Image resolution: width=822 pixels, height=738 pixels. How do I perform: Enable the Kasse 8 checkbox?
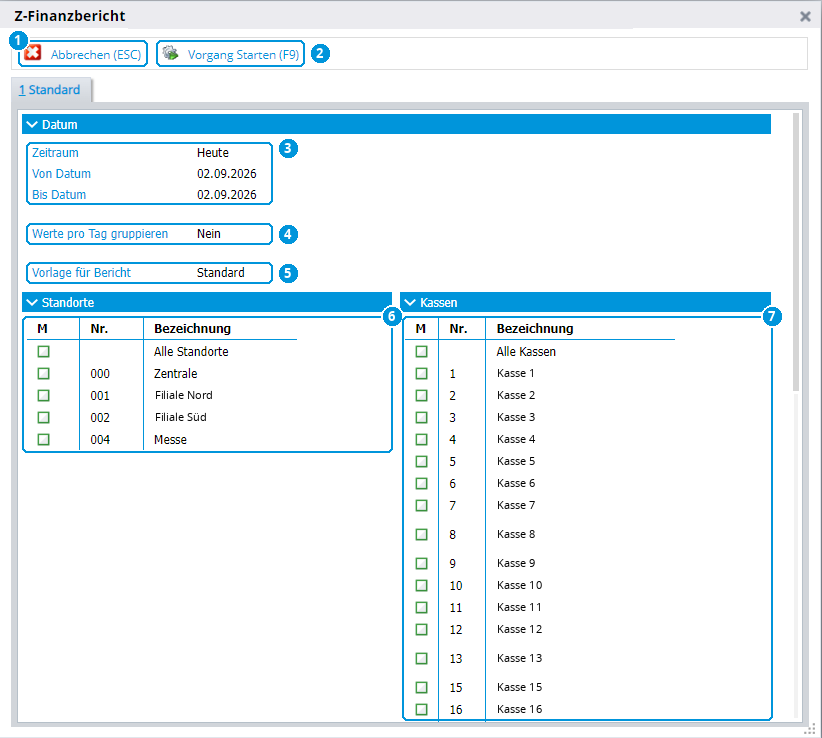tap(421, 534)
